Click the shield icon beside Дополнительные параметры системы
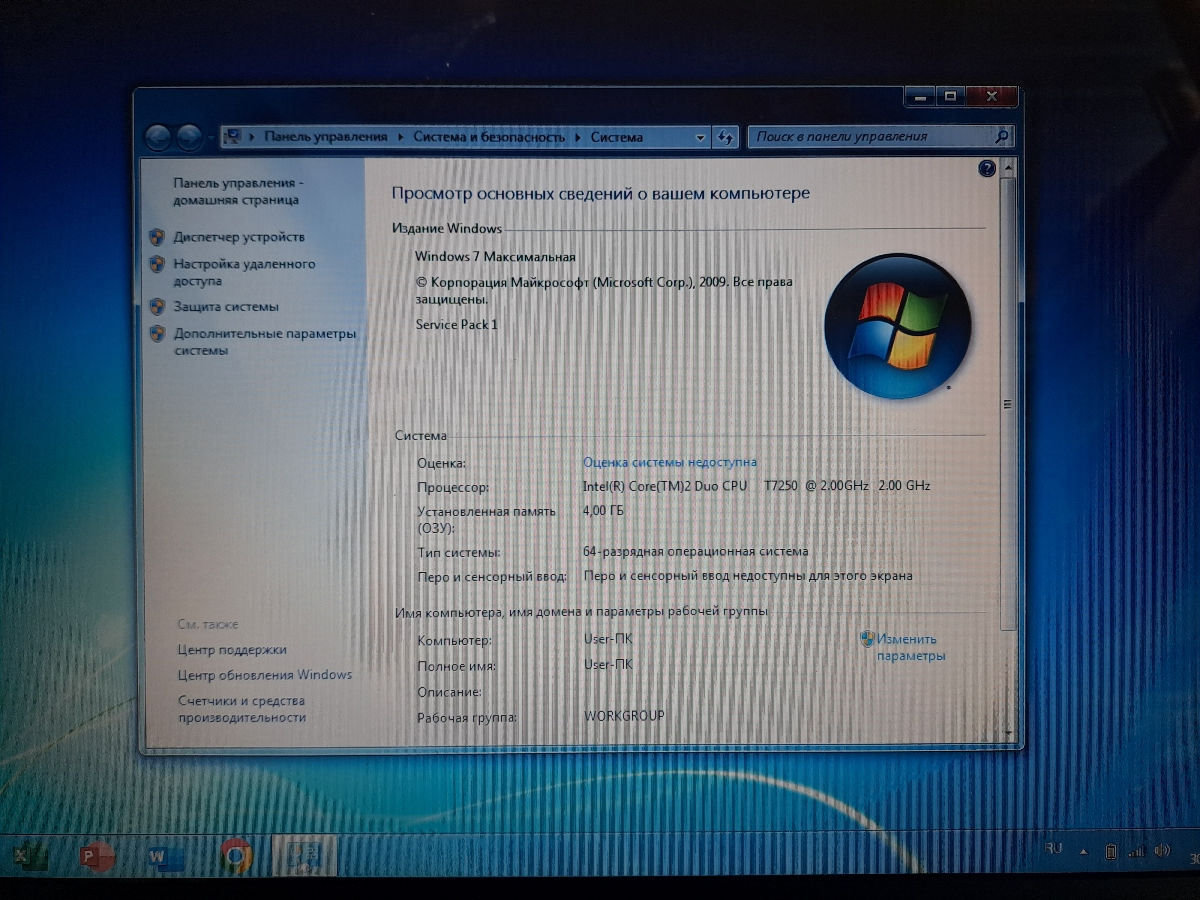The height and width of the screenshot is (900, 1200). click(157, 334)
